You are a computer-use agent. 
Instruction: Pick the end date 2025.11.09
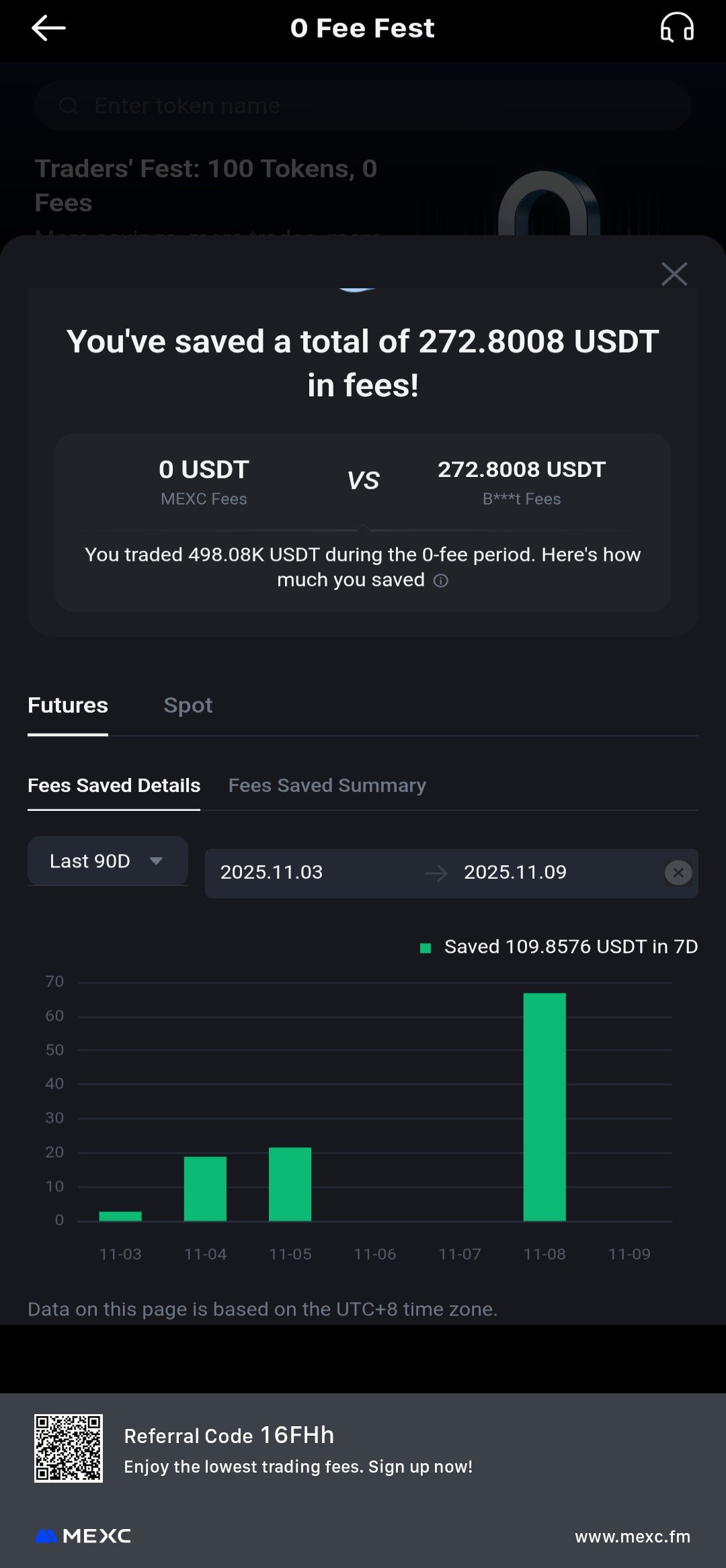click(x=515, y=873)
